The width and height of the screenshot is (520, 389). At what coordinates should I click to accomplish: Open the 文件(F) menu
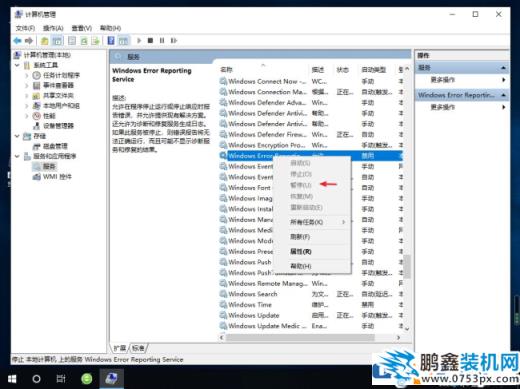pos(25,28)
